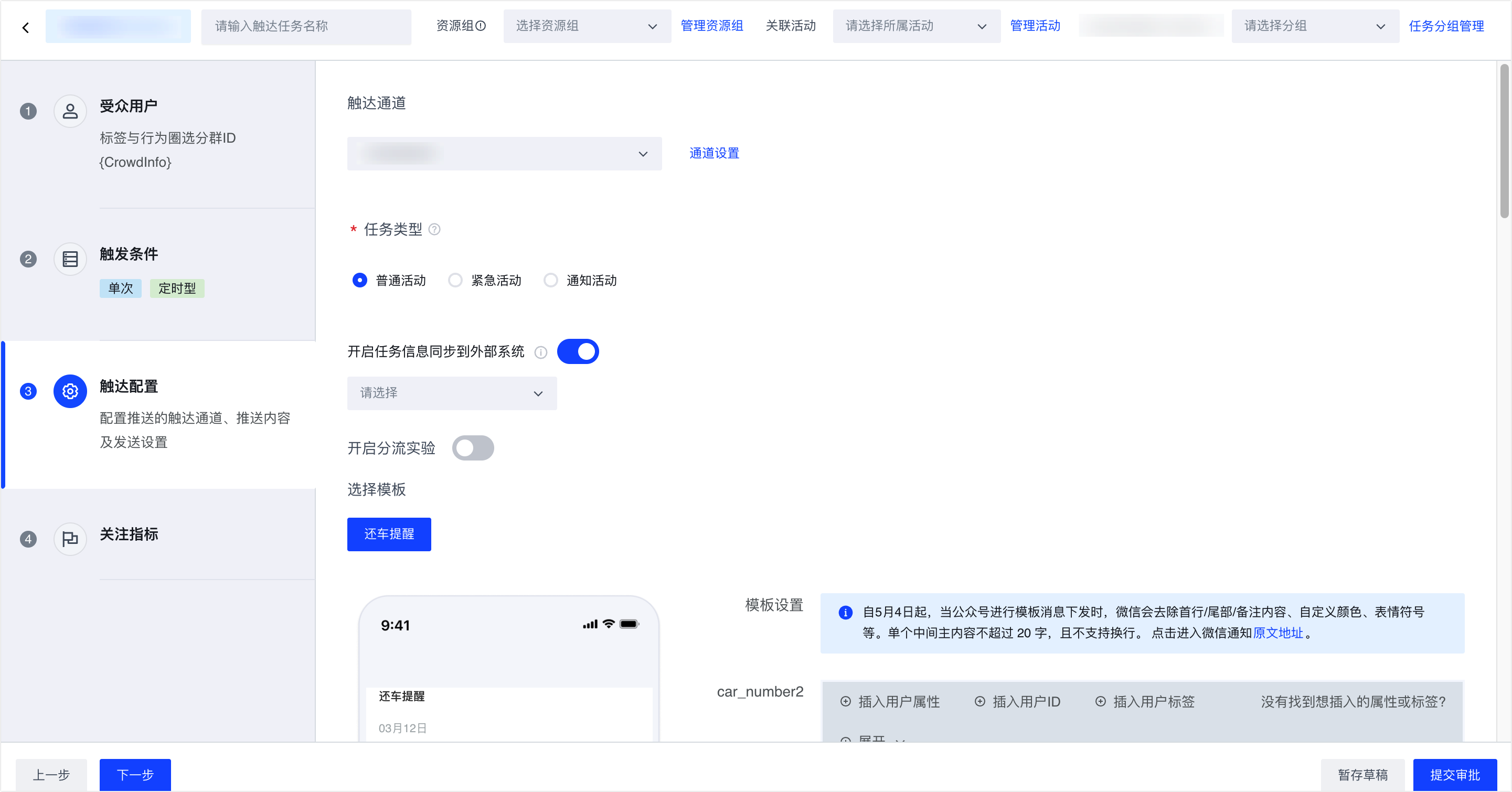Select the 紧急活动 radio button

[x=455, y=281]
